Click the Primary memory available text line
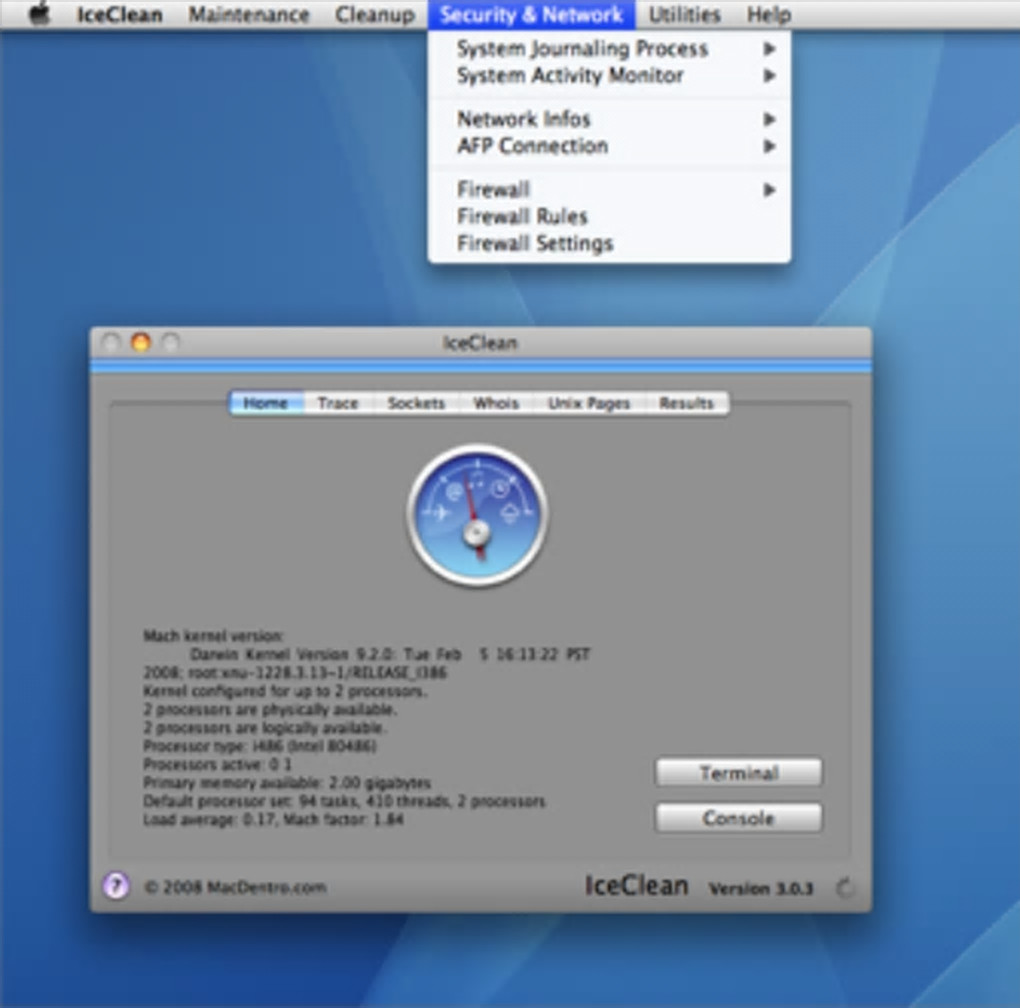1020x1008 pixels. tap(287, 782)
